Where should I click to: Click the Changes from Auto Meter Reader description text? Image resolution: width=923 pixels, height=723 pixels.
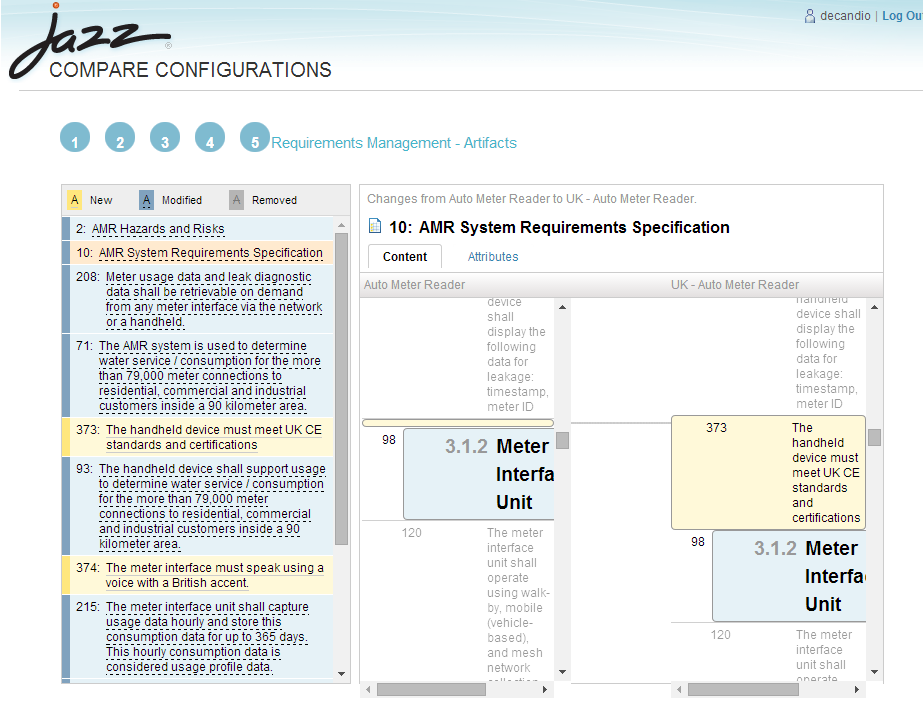tap(532, 199)
